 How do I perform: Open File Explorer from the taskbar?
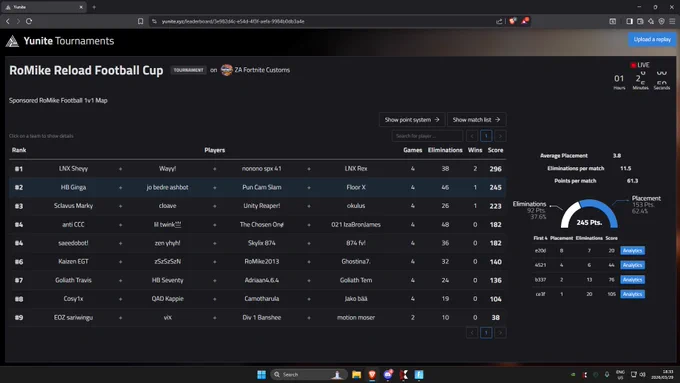tap(356, 374)
